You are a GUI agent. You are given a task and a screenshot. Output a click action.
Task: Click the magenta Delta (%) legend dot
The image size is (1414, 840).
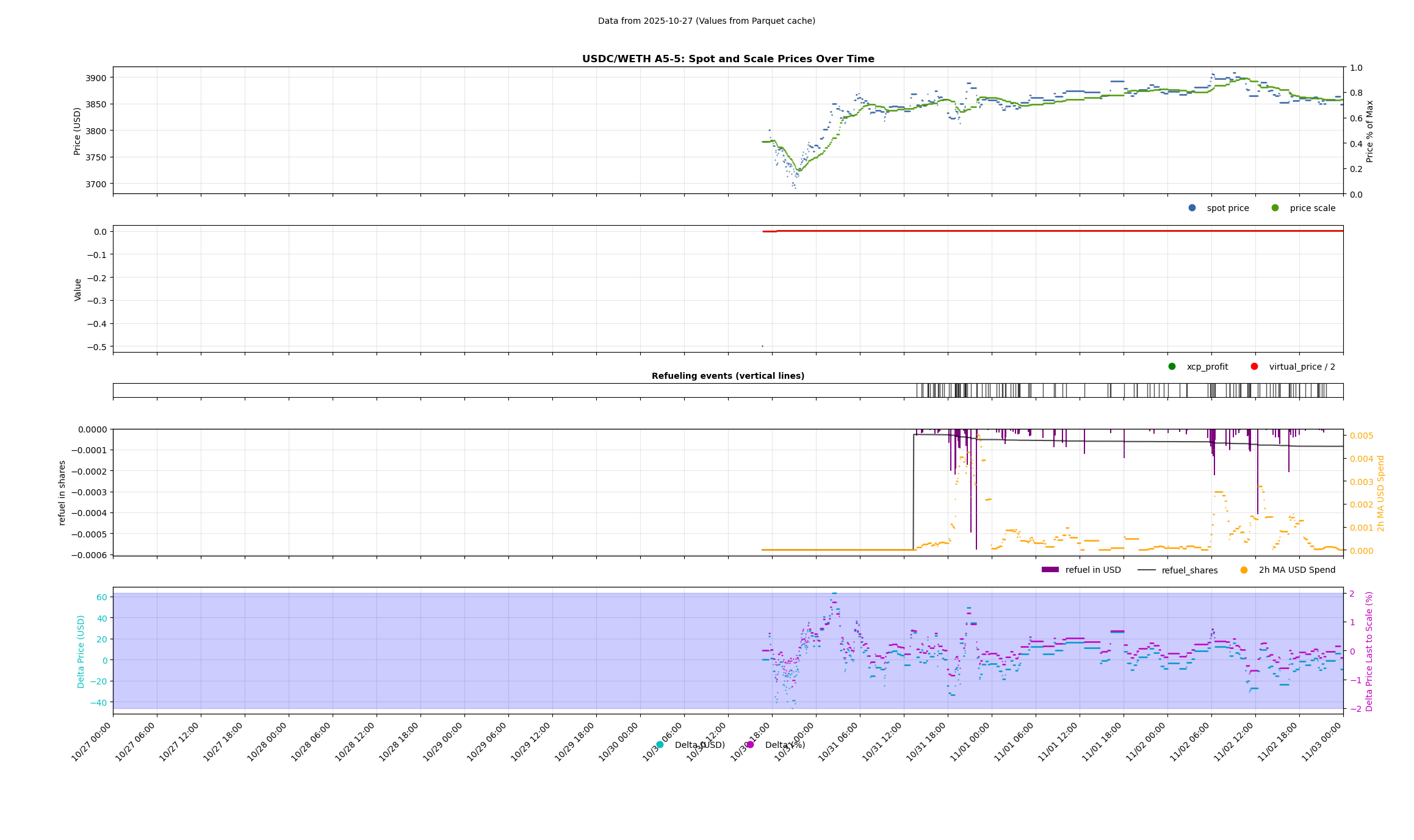click(x=750, y=745)
